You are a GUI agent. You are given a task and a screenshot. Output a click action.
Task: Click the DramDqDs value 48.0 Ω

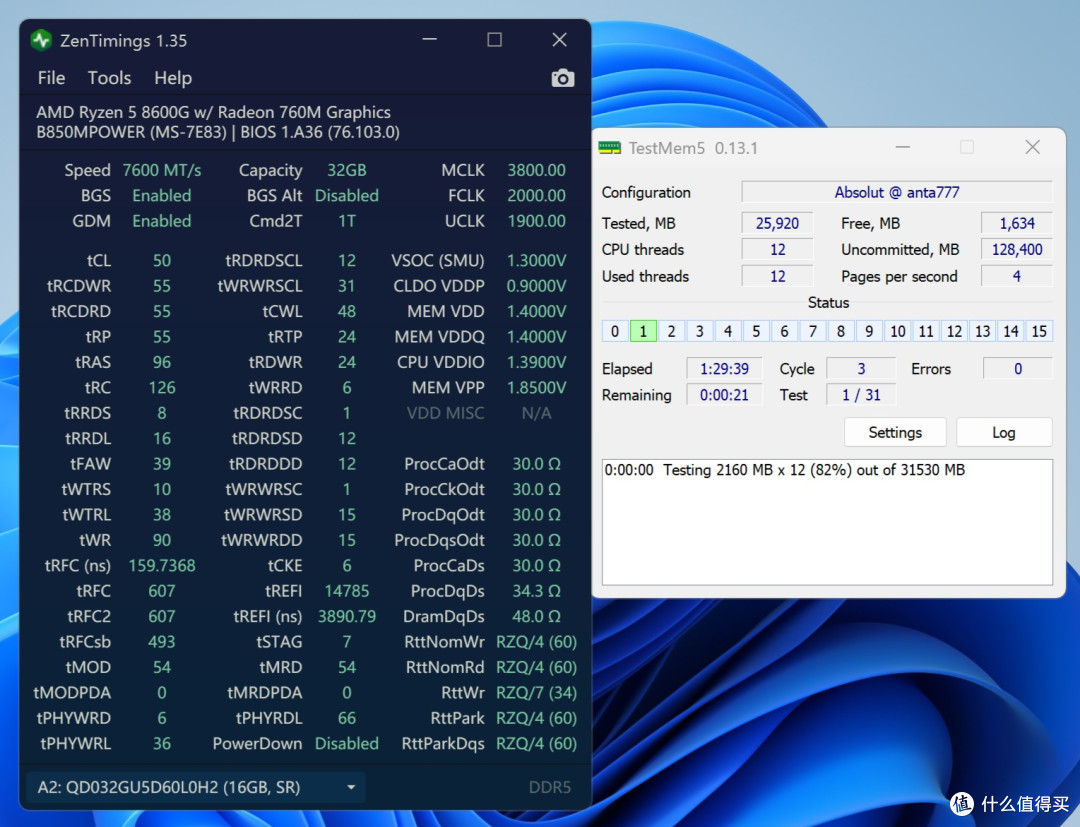[537, 616]
